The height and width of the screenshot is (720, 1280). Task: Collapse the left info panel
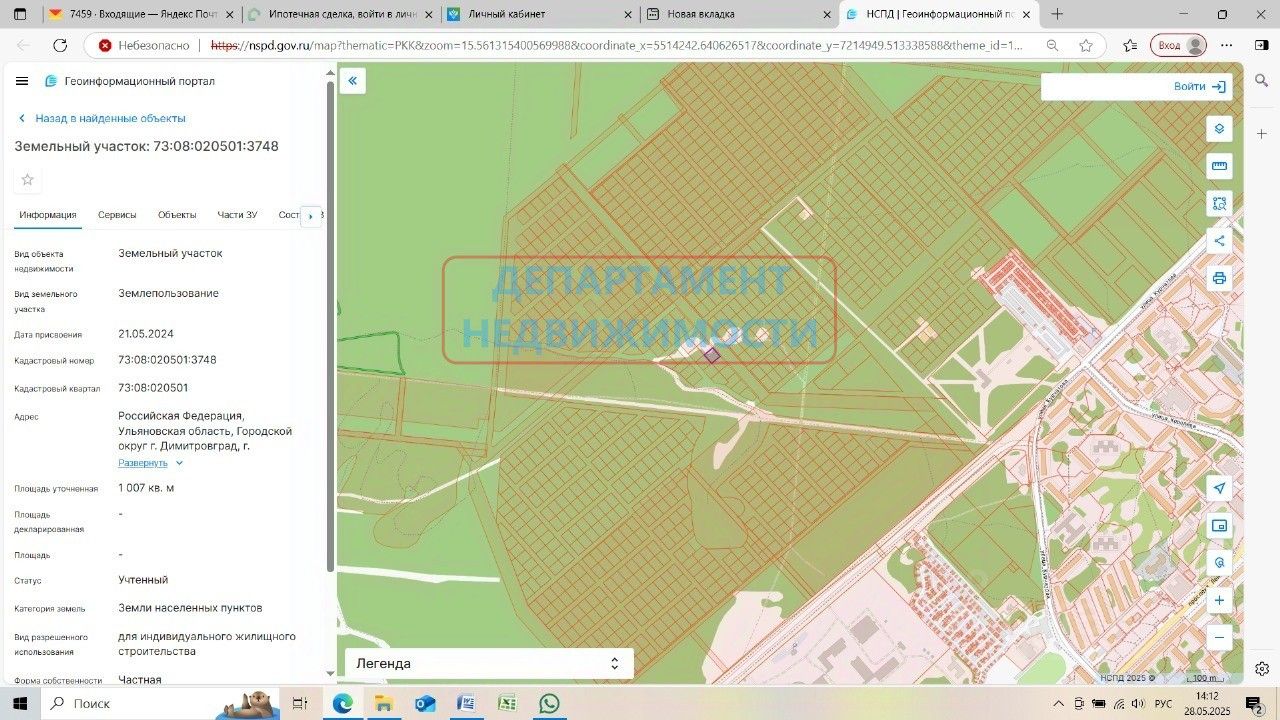pyautogui.click(x=352, y=81)
